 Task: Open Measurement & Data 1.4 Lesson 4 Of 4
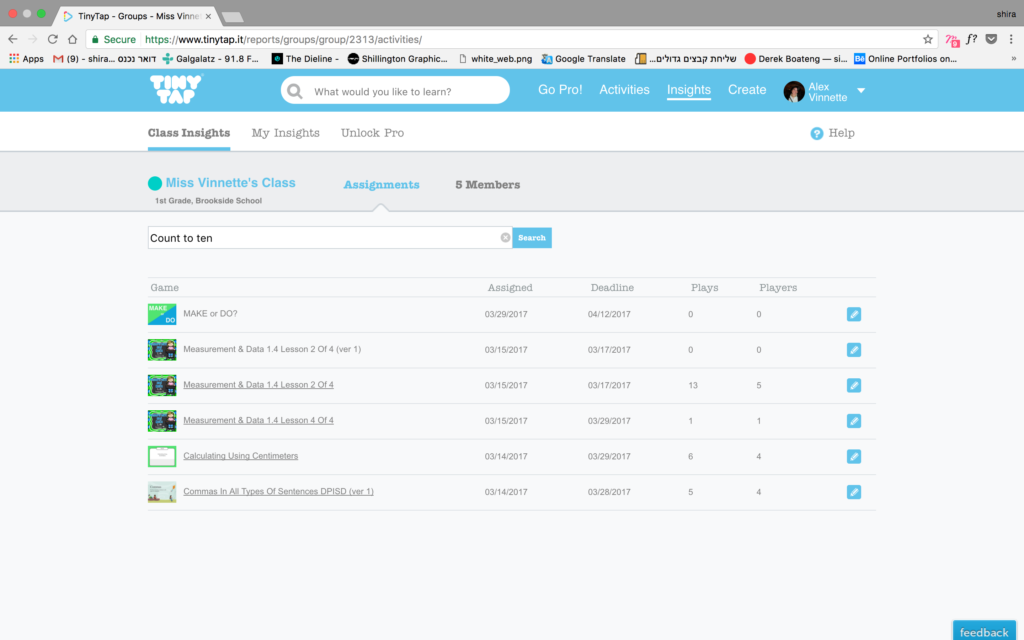tap(258, 420)
